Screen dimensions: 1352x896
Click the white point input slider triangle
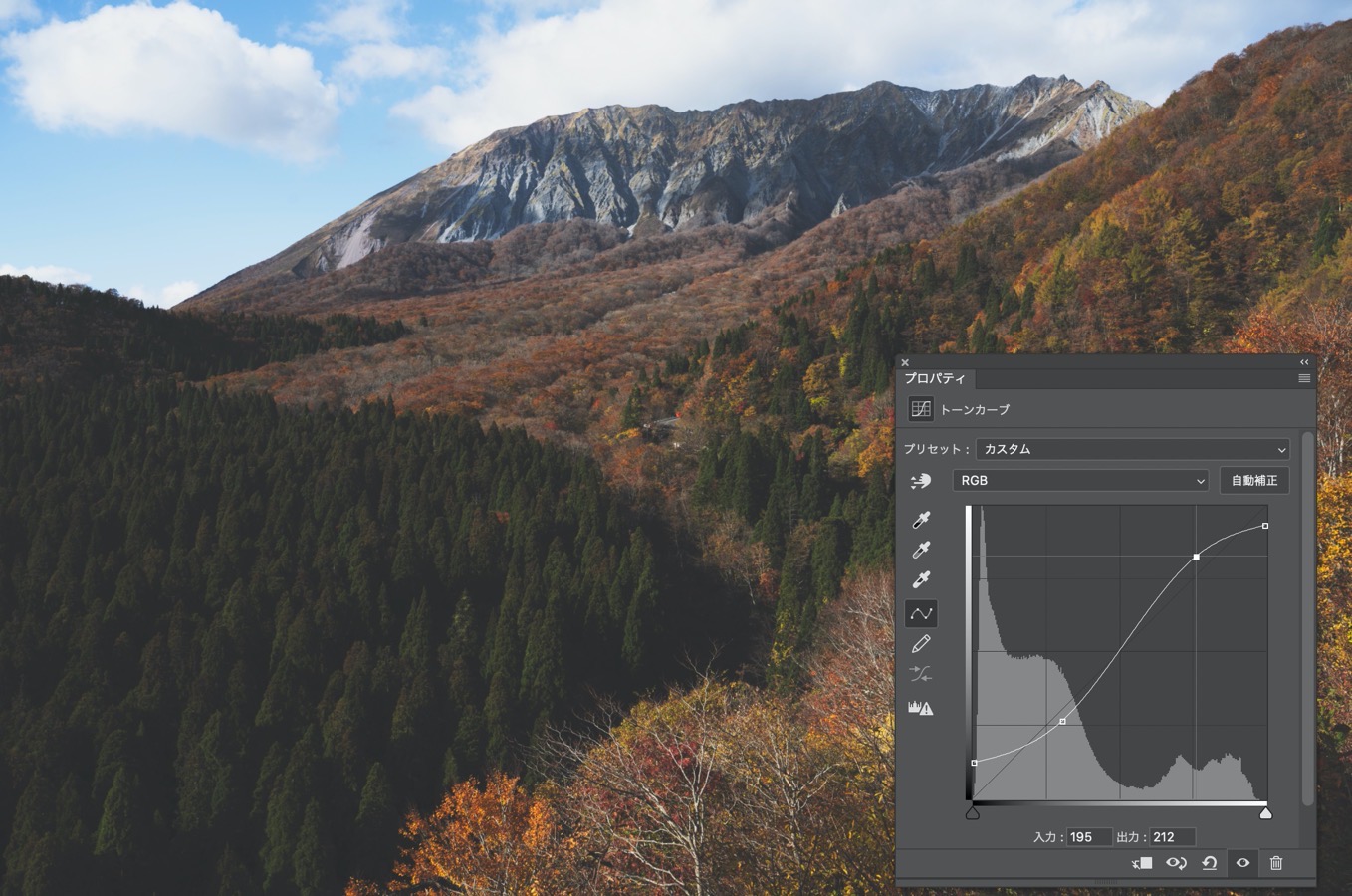(1265, 813)
